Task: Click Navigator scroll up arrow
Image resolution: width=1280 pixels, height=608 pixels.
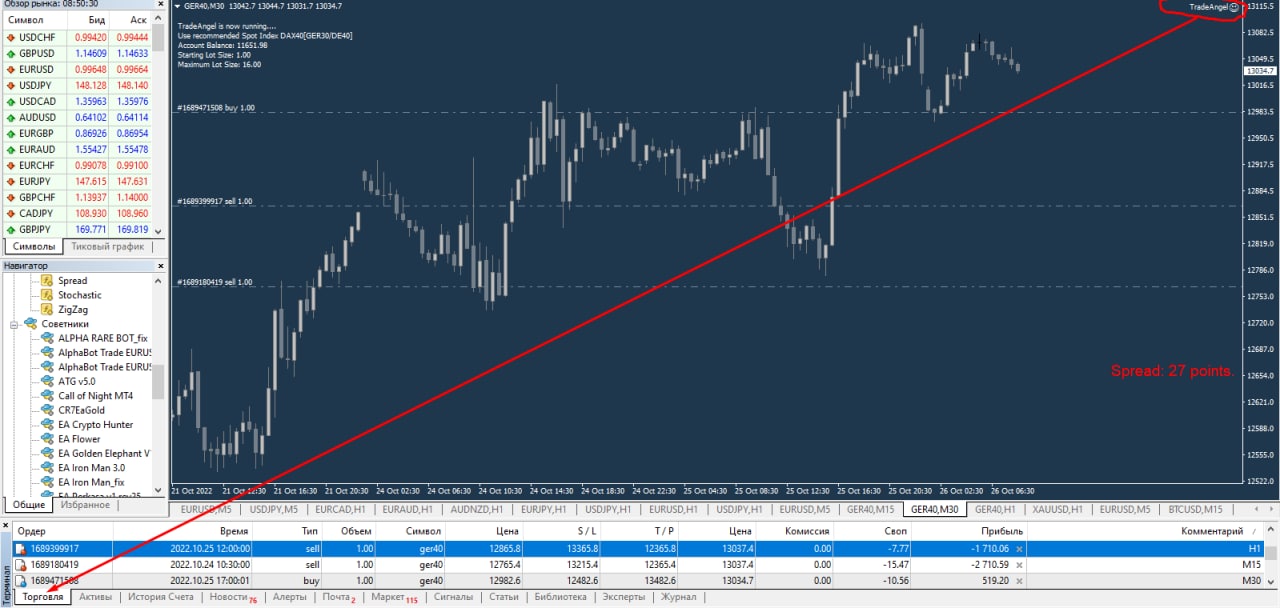Action: 159,280
